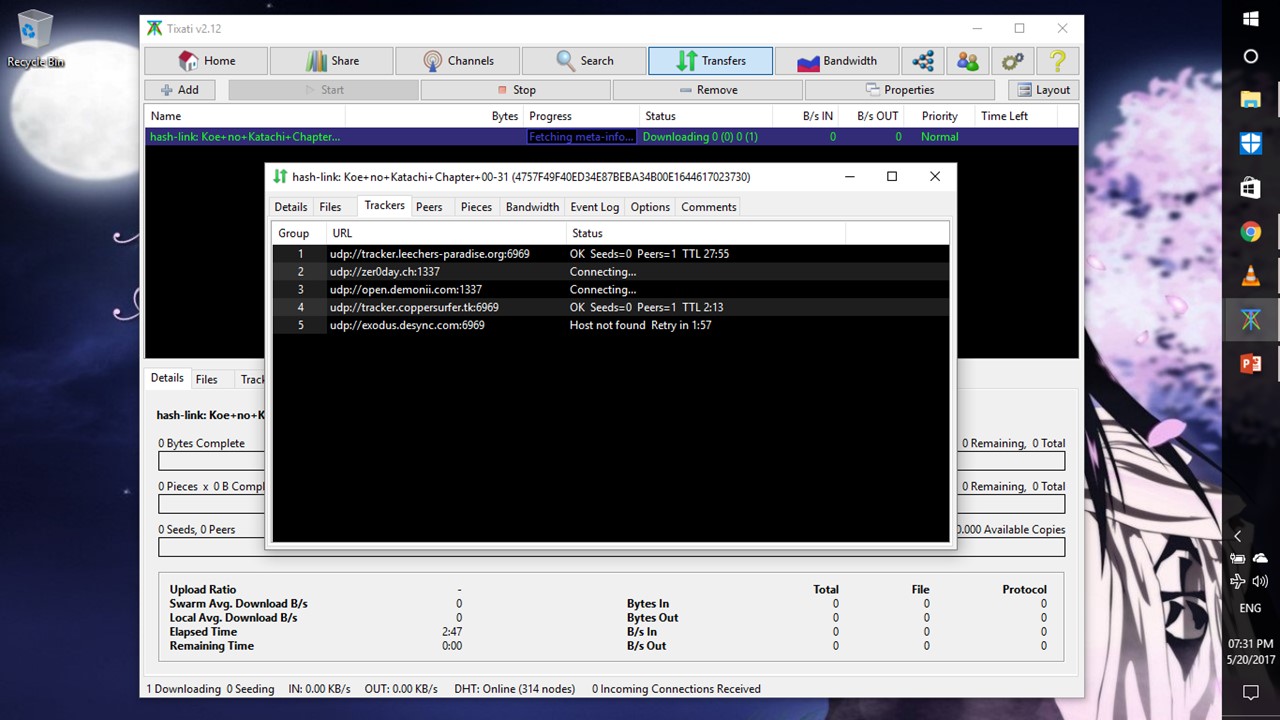This screenshot has width=1280, height=720.
Task: Remove the selected transfer
Action: point(708,90)
